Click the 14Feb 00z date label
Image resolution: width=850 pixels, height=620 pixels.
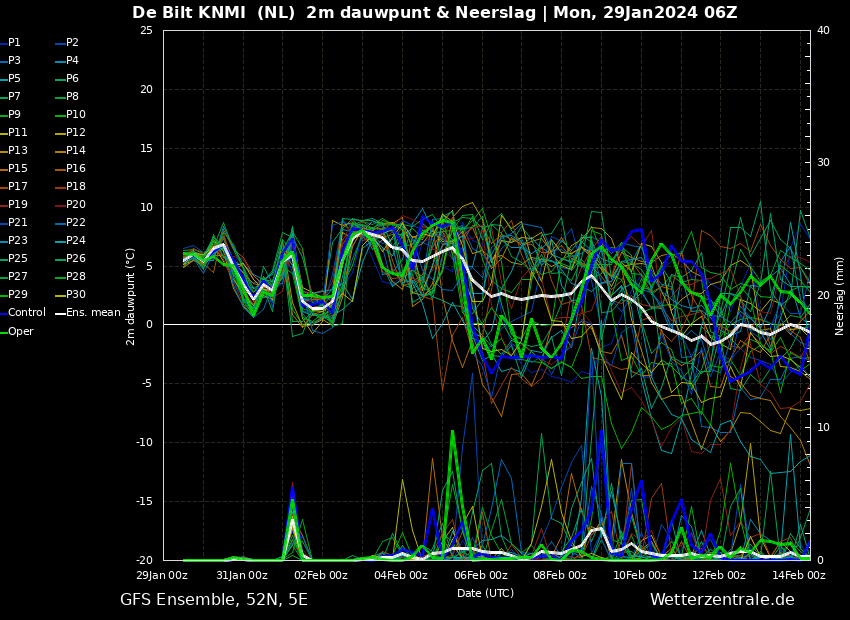point(799,576)
